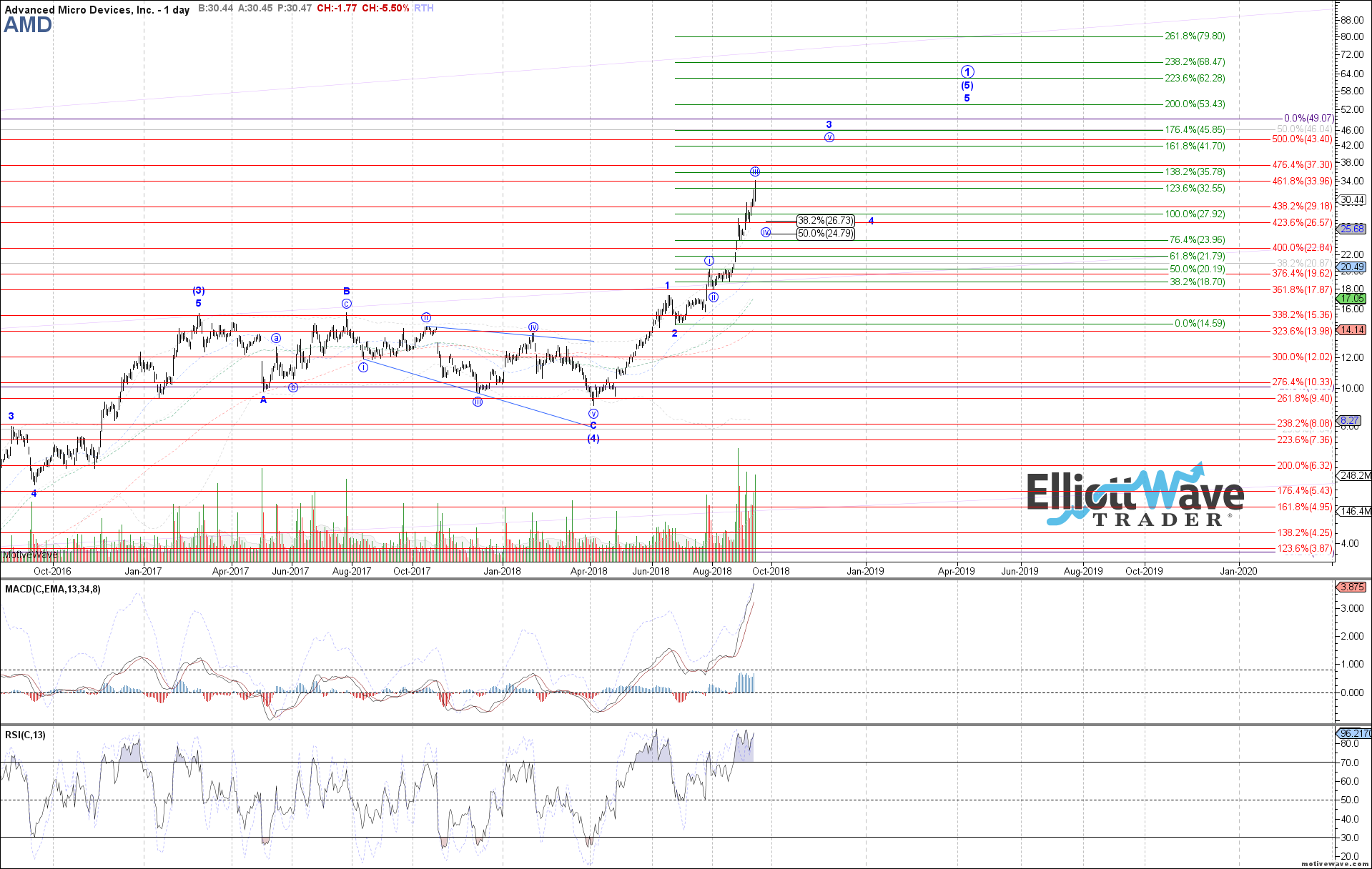1372x869 pixels.
Task: Click the green 17.05 price axis tag
Action: click(1353, 299)
